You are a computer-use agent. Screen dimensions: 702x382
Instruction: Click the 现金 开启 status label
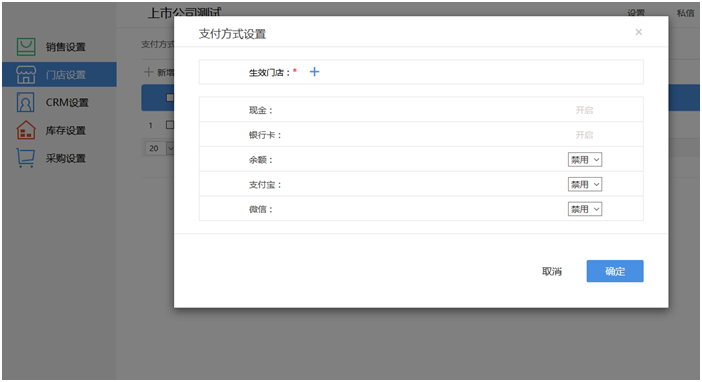(584, 110)
